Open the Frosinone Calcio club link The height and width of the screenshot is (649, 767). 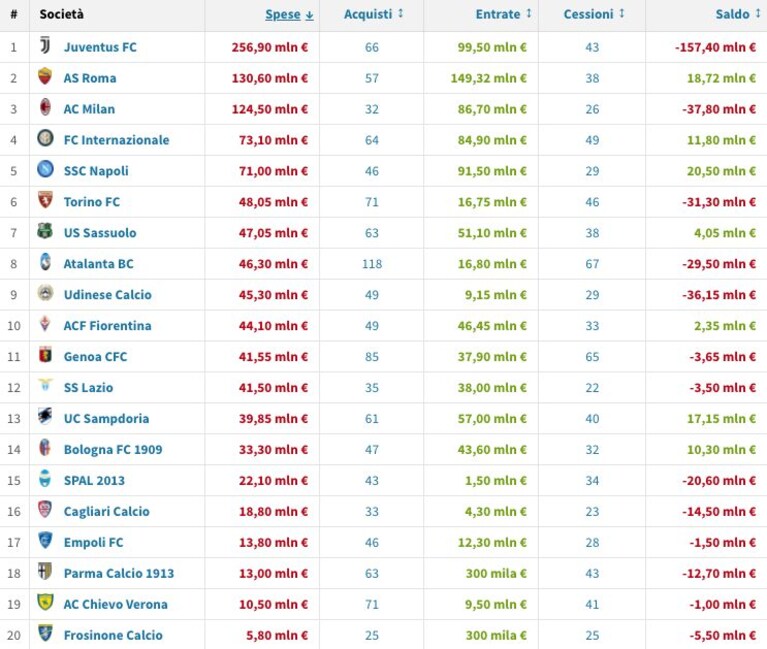point(113,635)
